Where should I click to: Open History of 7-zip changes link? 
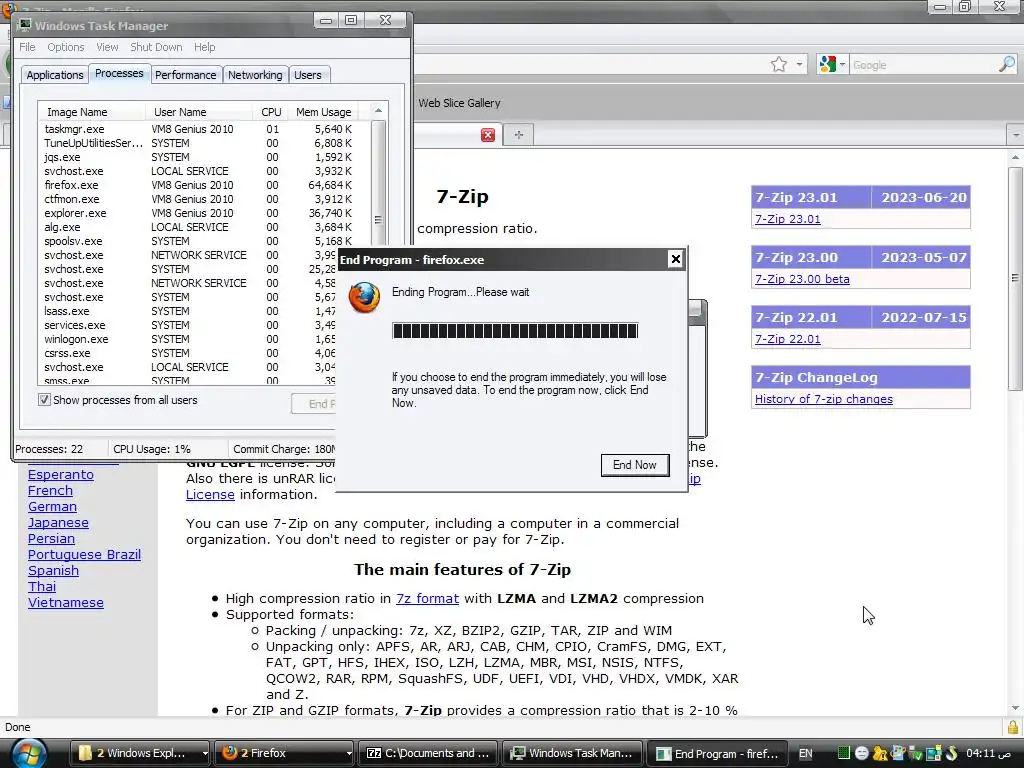(824, 399)
